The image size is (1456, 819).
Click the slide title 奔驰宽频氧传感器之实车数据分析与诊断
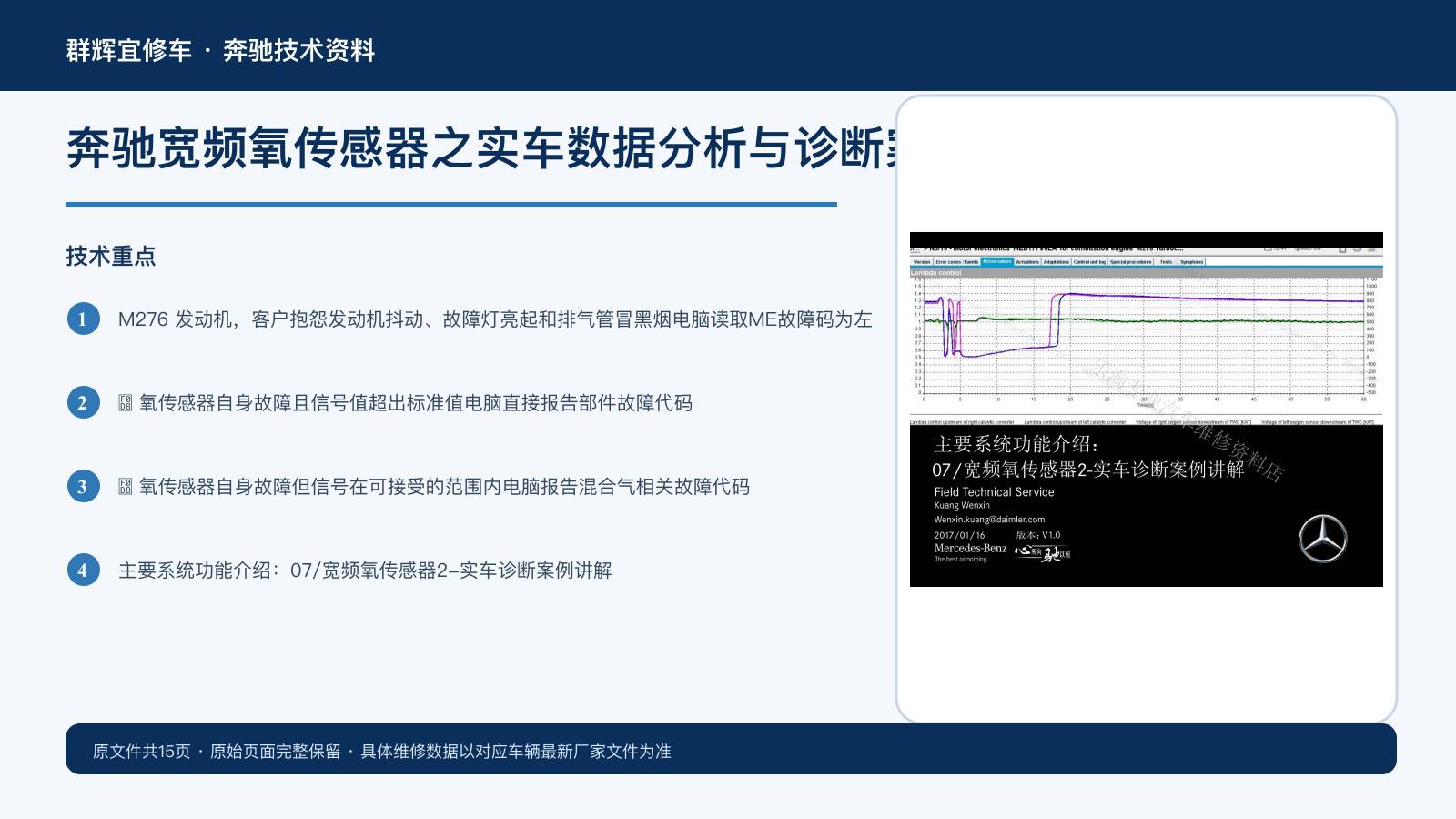pos(482,148)
